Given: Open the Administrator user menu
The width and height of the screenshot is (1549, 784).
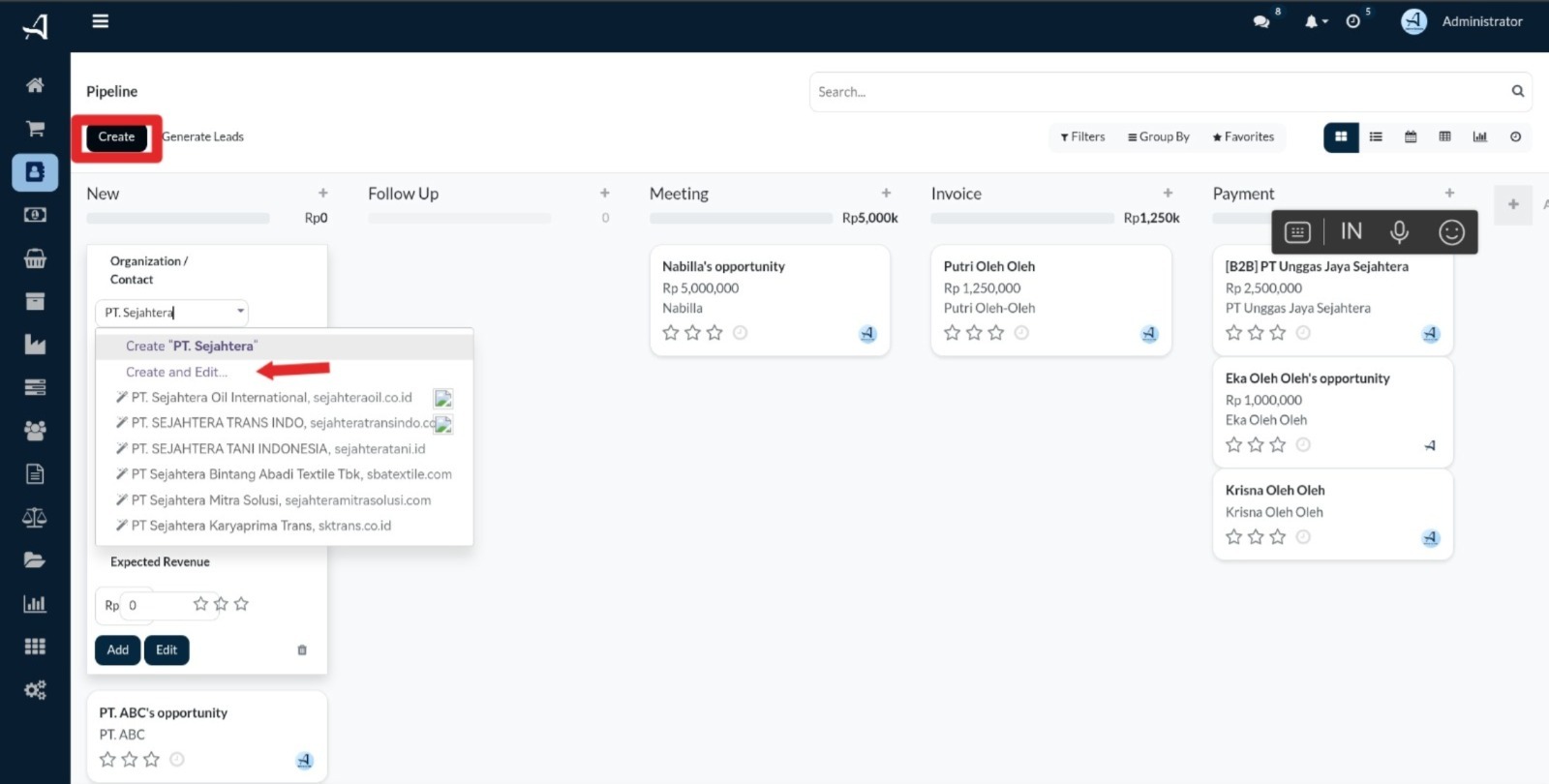Looking at the screenshot, I should tap(1462, 21).
